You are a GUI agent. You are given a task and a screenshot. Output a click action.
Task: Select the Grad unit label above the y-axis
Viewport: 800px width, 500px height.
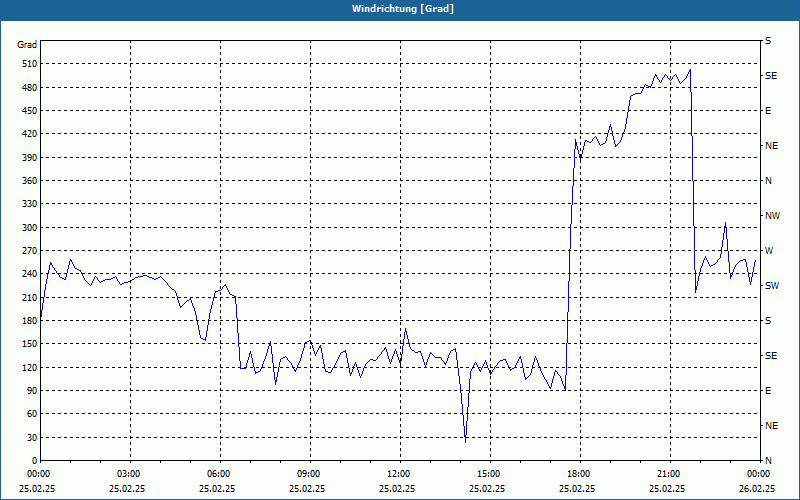27,45
